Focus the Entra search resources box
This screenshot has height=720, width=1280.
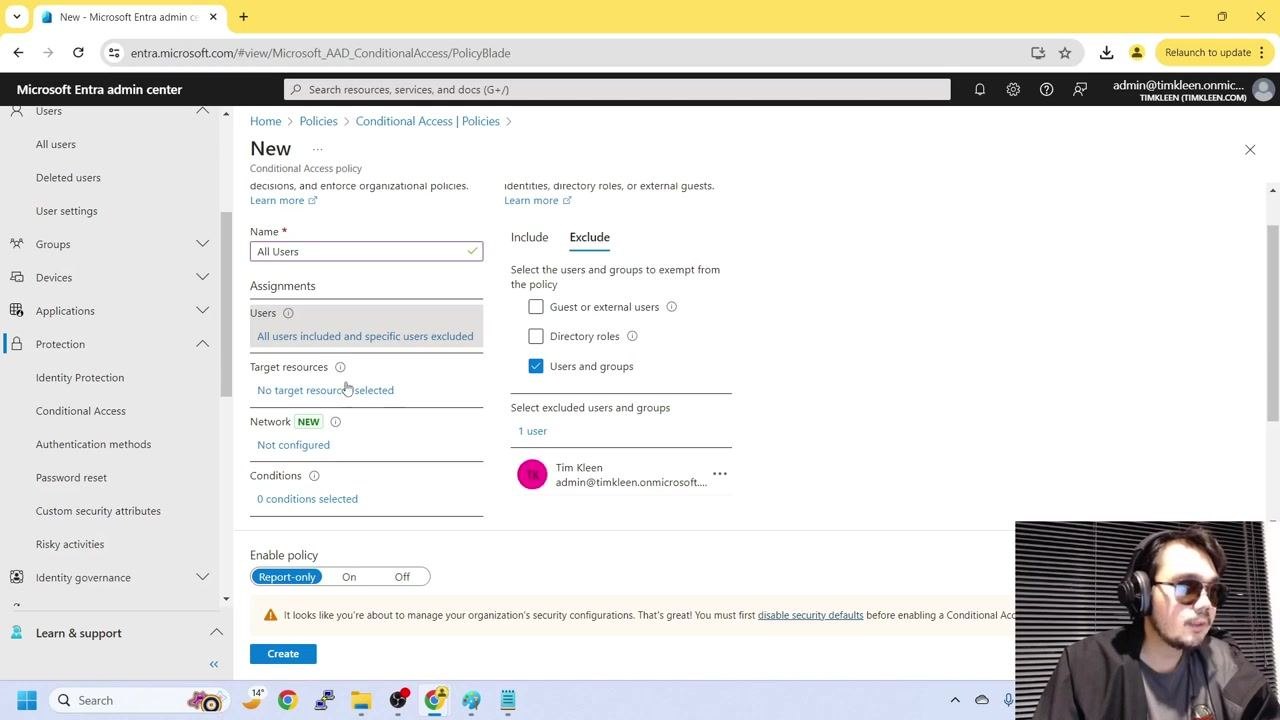tap(617, 89)
